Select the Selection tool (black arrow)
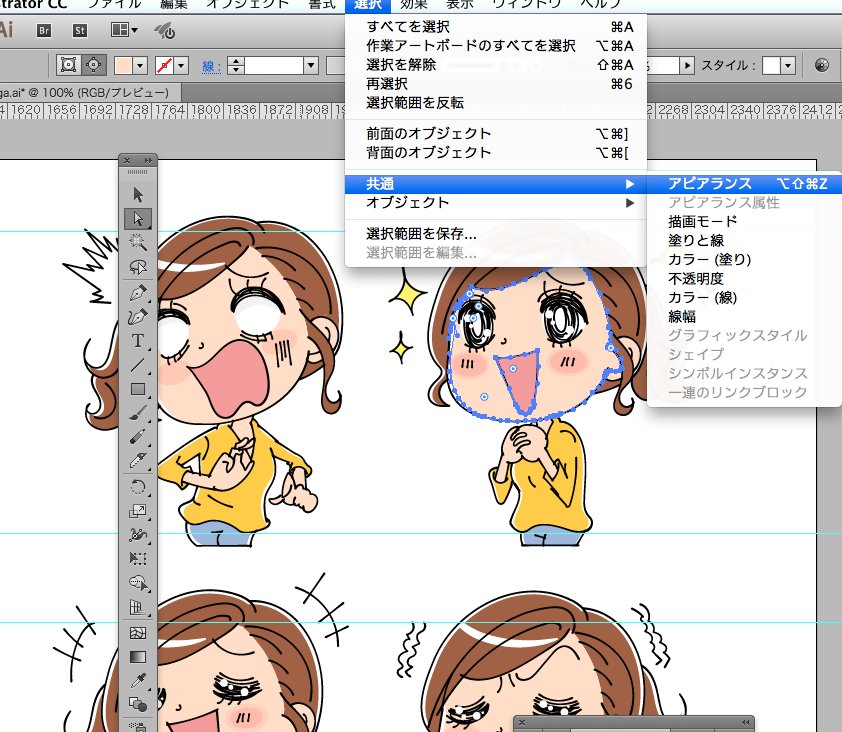This screenshot has width=842, height=732. tap(138, 194)
